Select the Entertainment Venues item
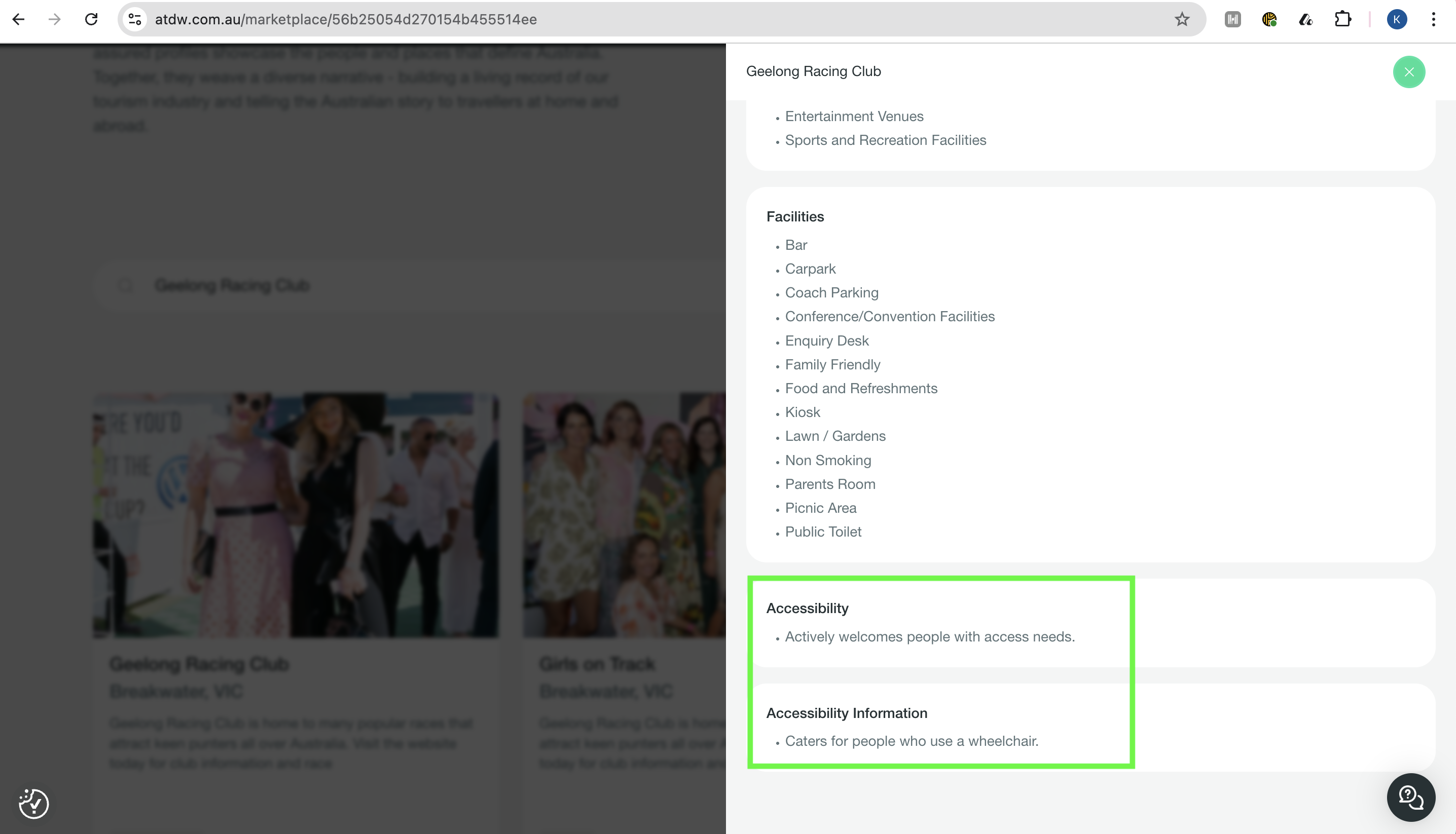The height and width of the screenshot is (834, 1456). [x=854, y=116]
